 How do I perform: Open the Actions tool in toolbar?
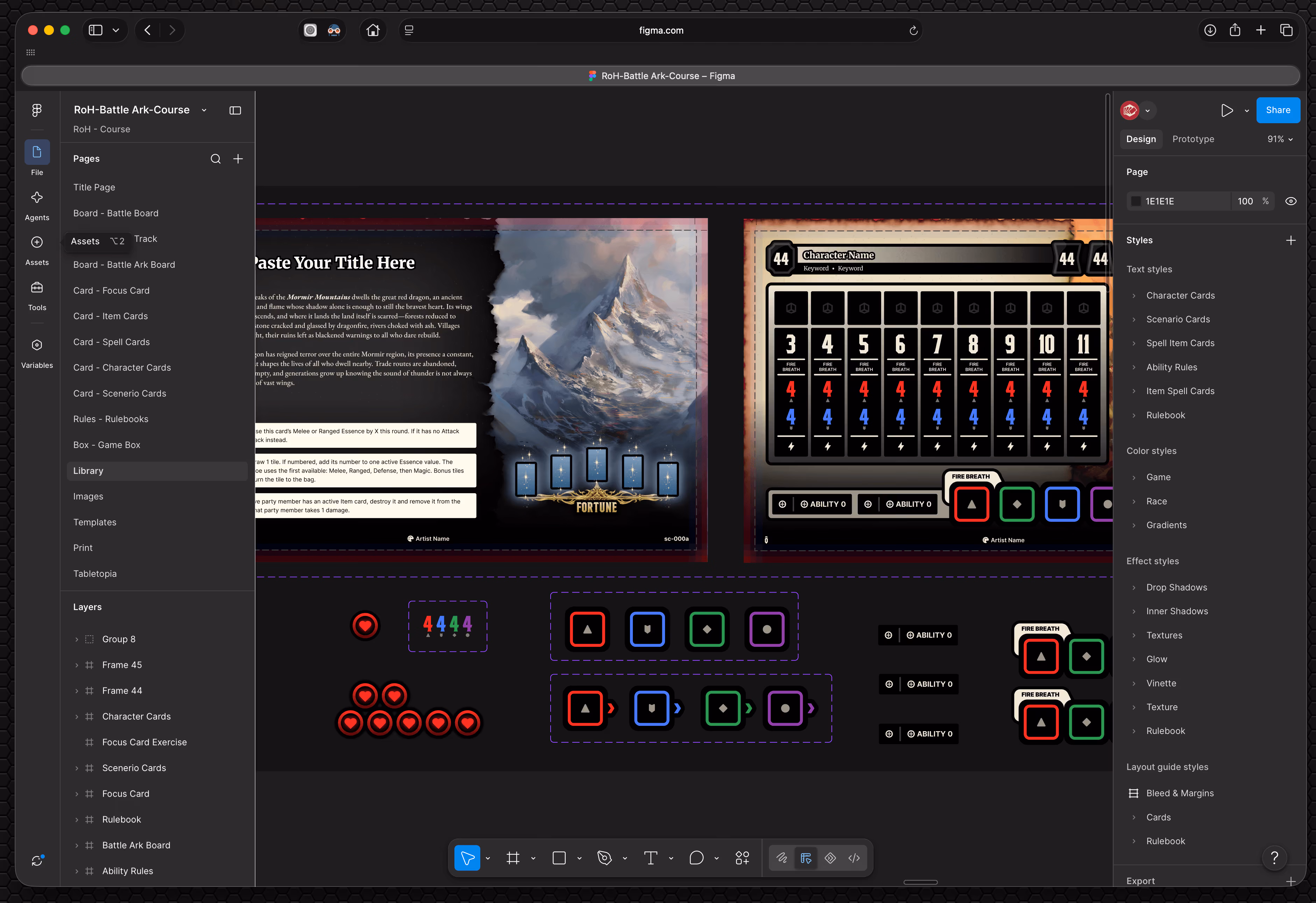742,858
